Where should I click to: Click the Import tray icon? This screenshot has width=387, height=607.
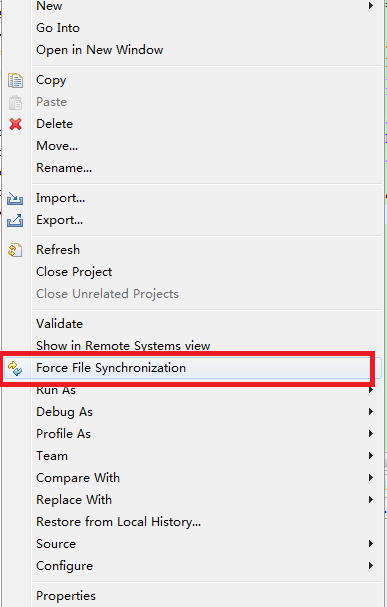tap(15, 198)
